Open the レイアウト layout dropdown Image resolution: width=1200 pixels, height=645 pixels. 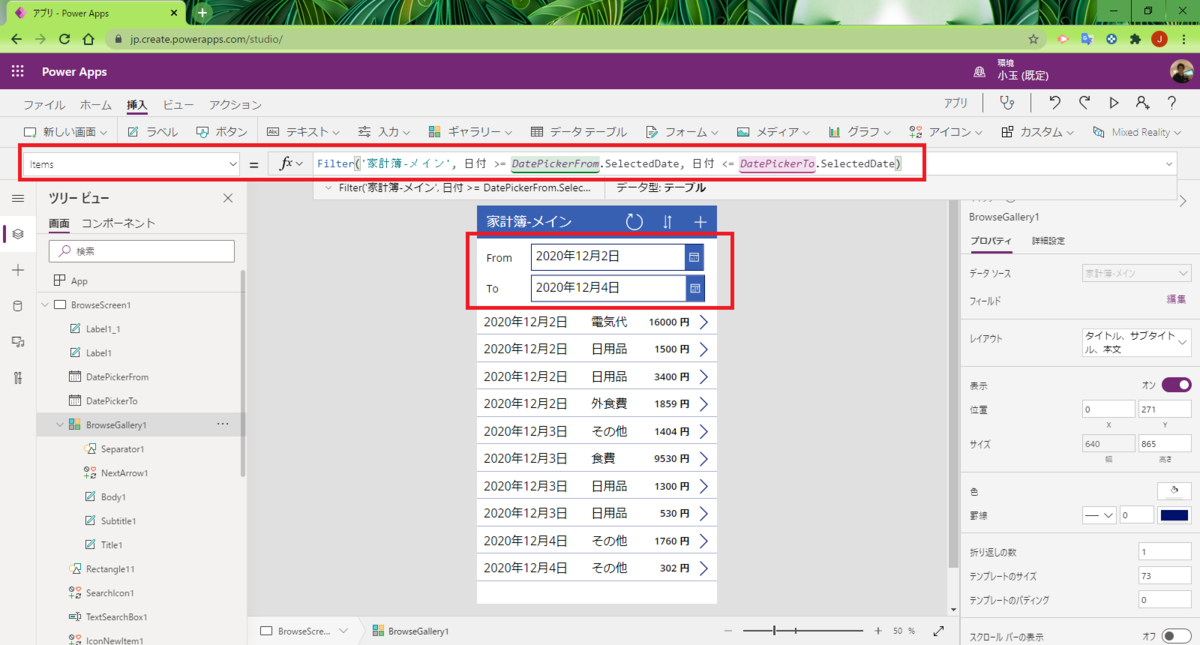[x=1137, y=342]
